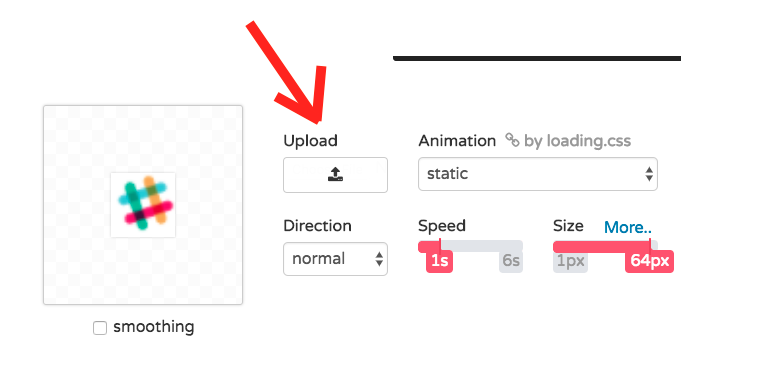The image size is (766, 369).
Task: Click the gray 6s speed label
Action: pyautogui.click(x=511, y=261)
